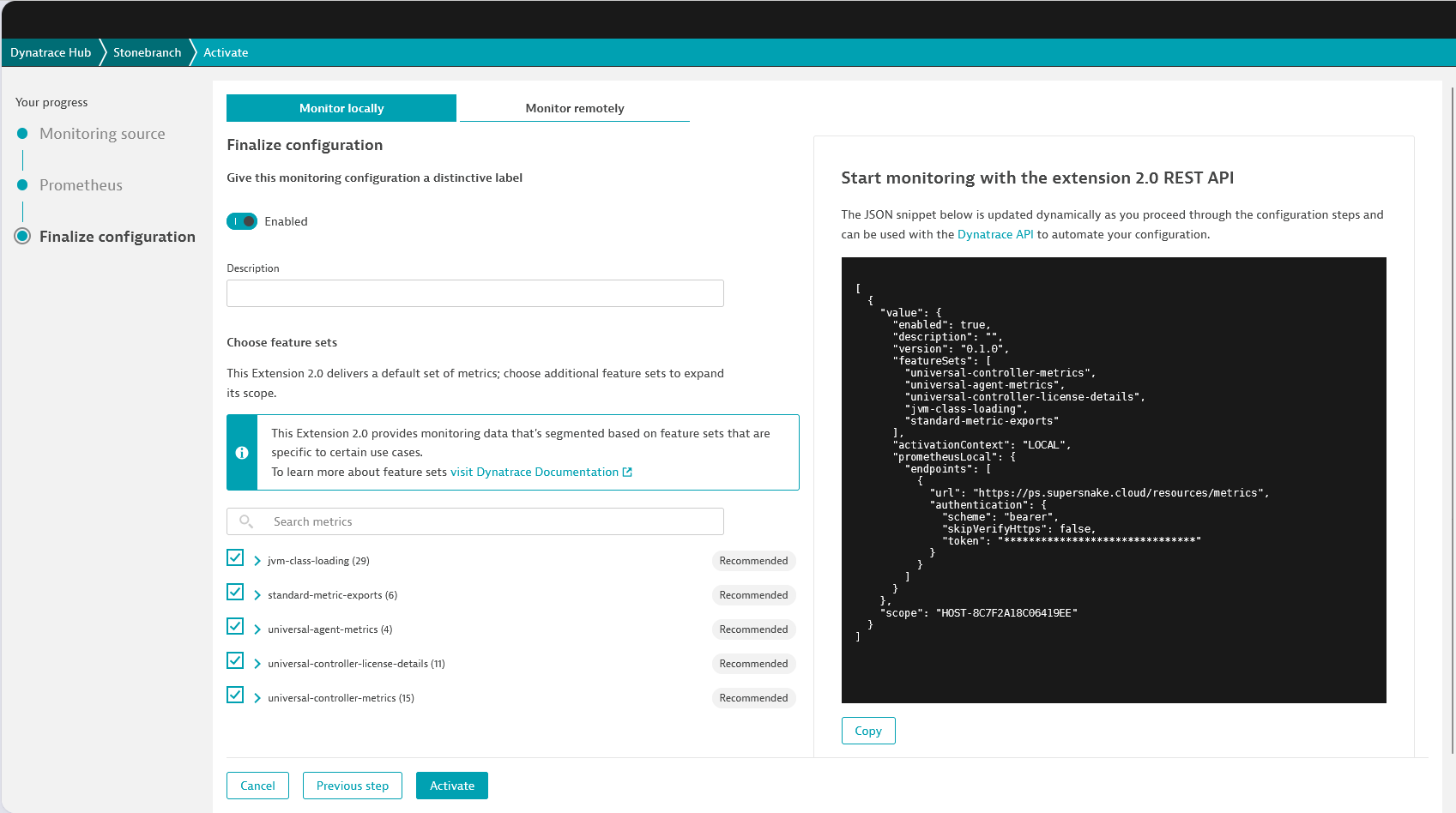Click the page's vertical scrollbar
This screenshot has height=813, width=1456.
(1452, 420)
